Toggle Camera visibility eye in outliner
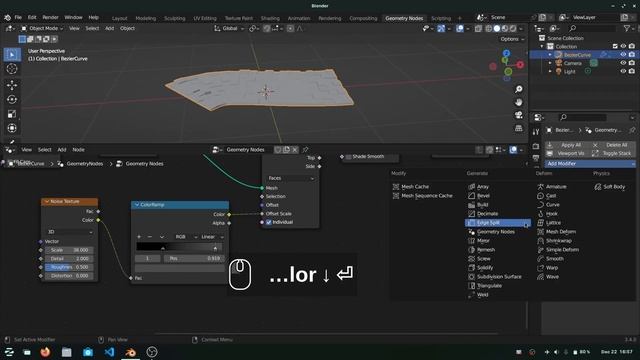Image resolution: width=640 pixels, height=360 pixels. pos(623,63)
